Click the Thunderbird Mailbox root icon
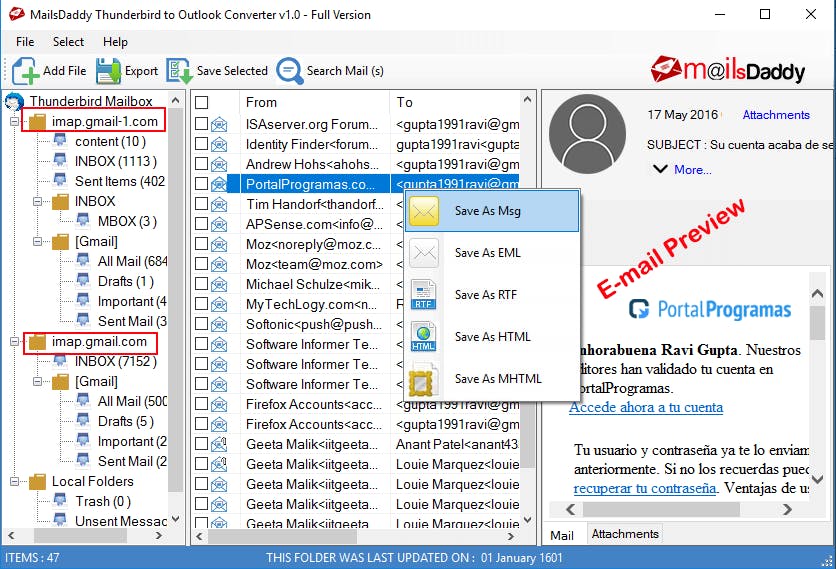836x569 pixels. [14, 101]
